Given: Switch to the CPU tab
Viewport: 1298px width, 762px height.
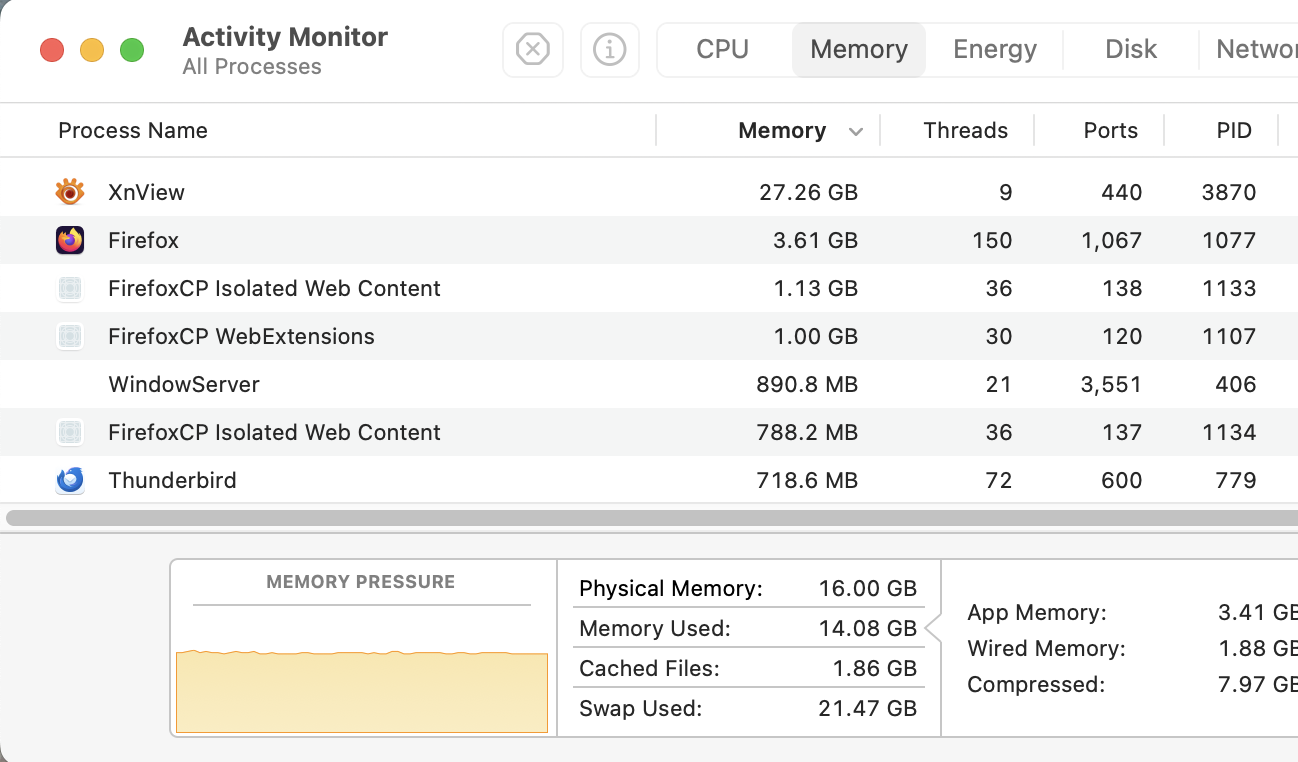Looking at the screenshot, I should coord(723,49).
